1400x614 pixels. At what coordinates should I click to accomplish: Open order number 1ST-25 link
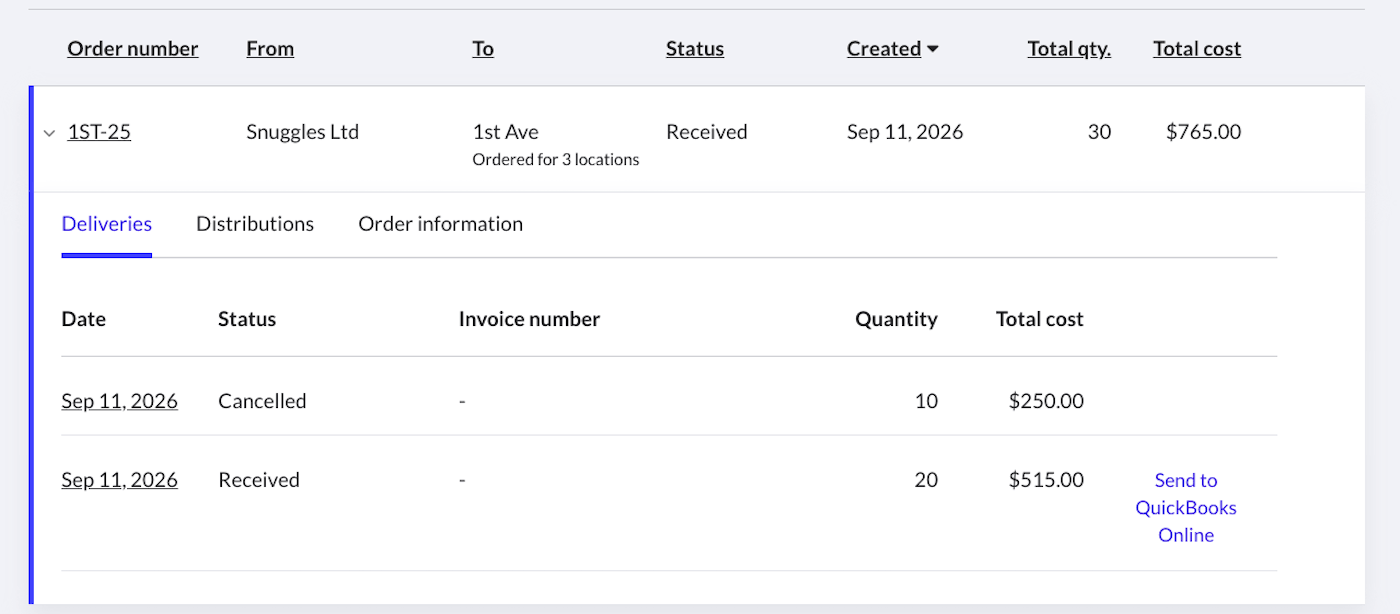pyautogui.click(x=99, y=132)
